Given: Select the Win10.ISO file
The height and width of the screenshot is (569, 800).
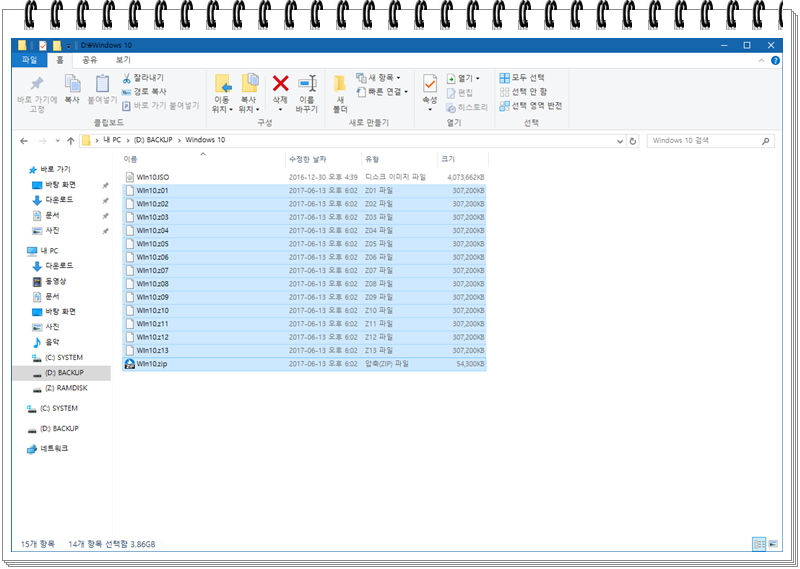Looking at the screenshot, I should [304, 177].
